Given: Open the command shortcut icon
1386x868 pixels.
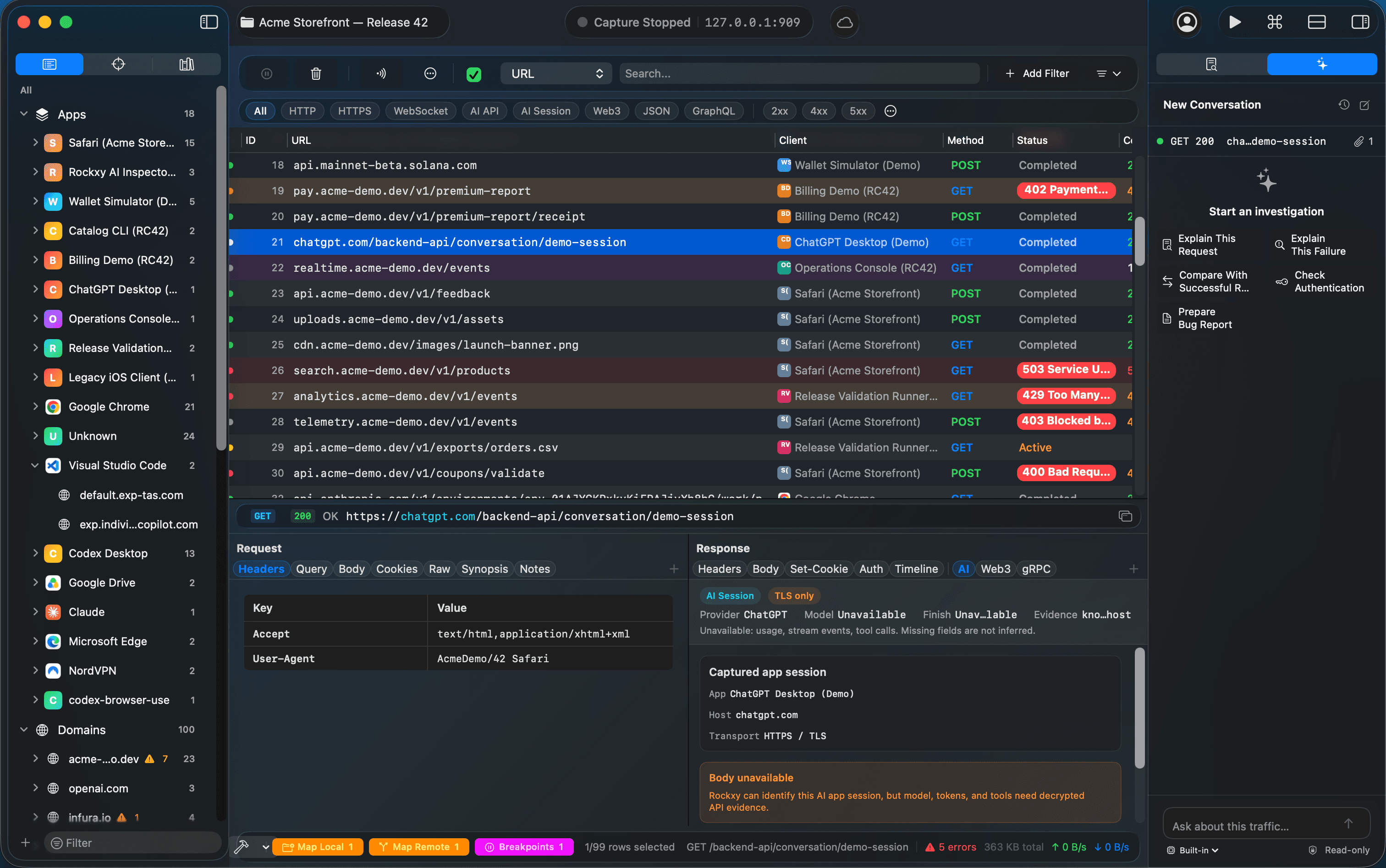Looking at the screenshot, I should (x=1275, y=22).
